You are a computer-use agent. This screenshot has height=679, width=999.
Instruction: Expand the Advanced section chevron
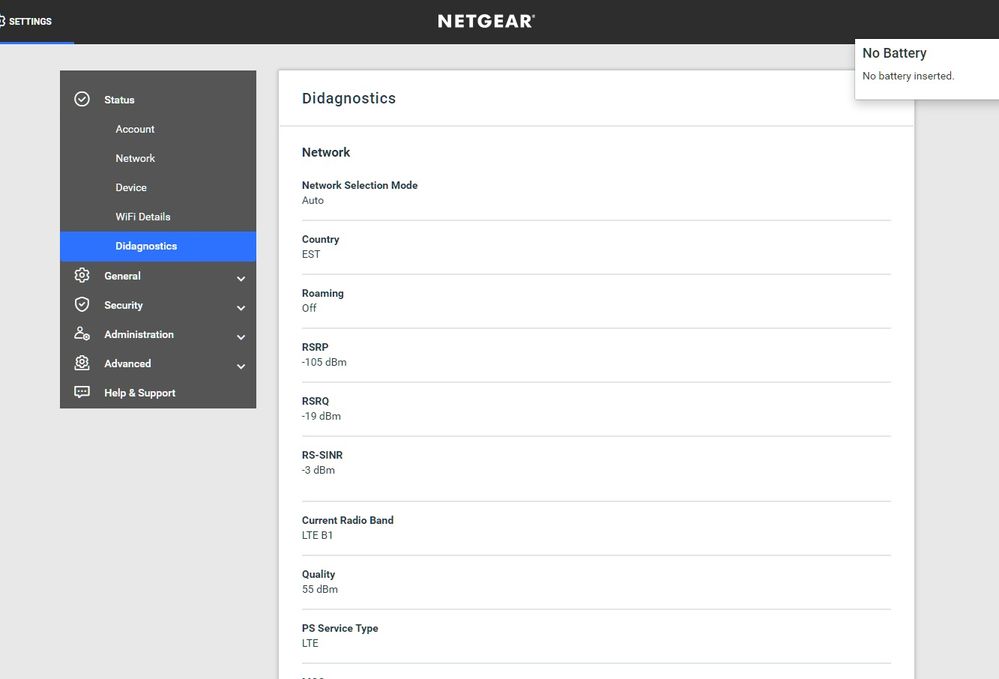click(240, 366)
